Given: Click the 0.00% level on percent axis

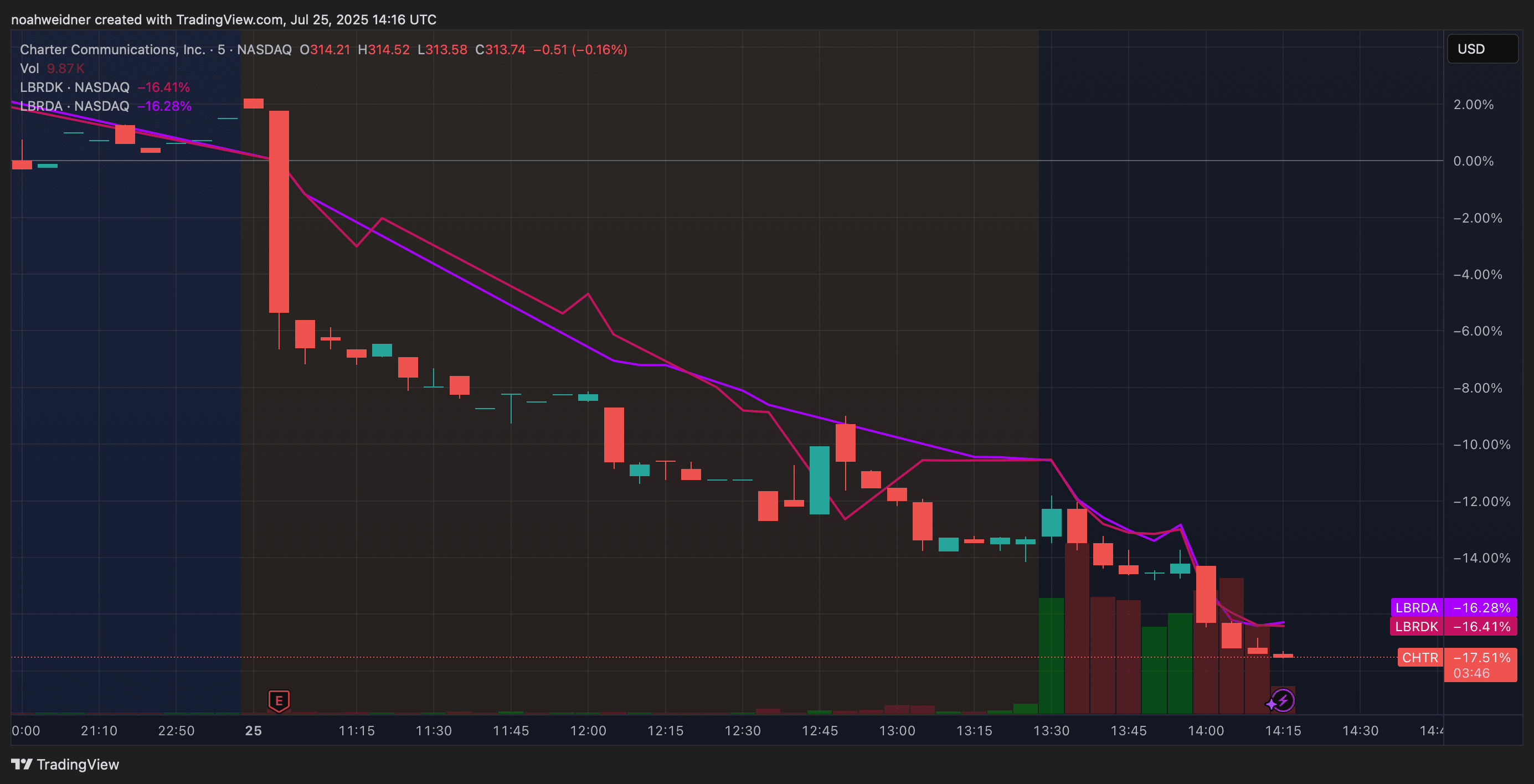Looking at the screenshot, I should coord(1473,161).
